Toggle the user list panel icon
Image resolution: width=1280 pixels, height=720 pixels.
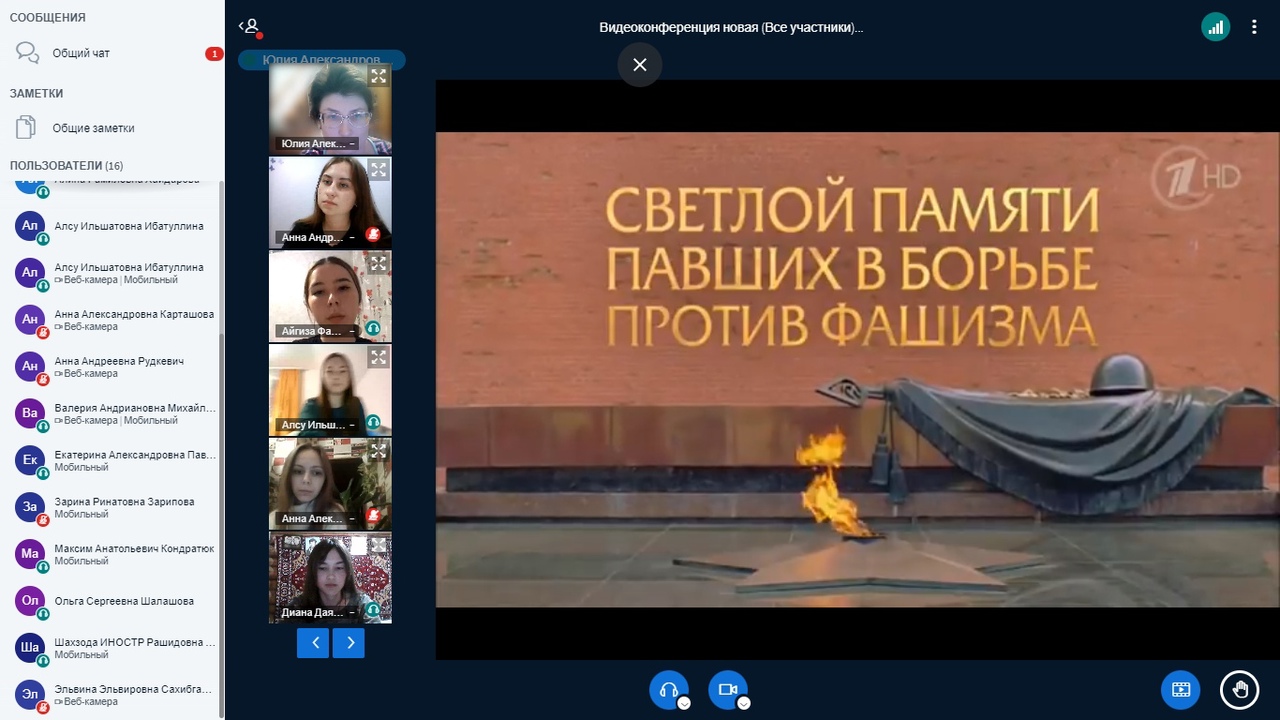(x=250, y=27)
